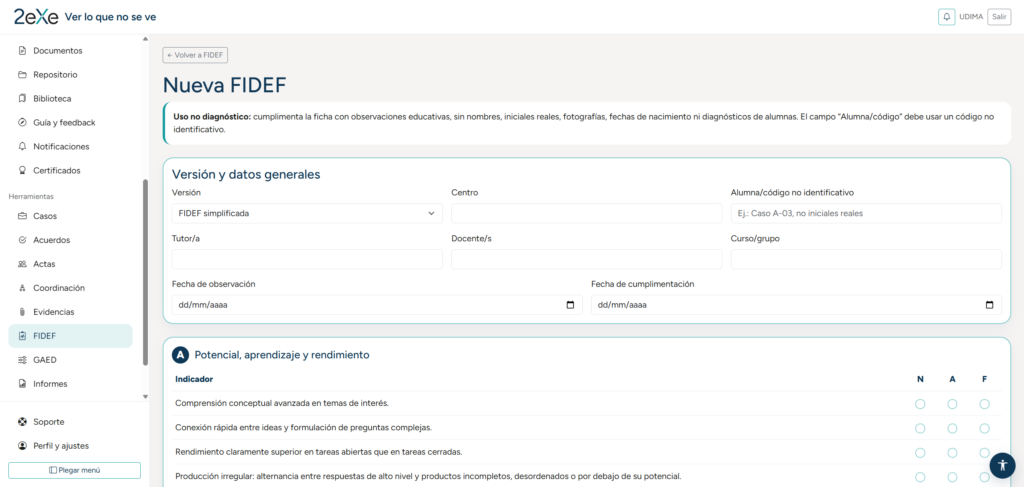Viewport: 1024px width, 487px height.
Task: Select F for Comprensión conceptual avanzada
Action: (984, 404)
